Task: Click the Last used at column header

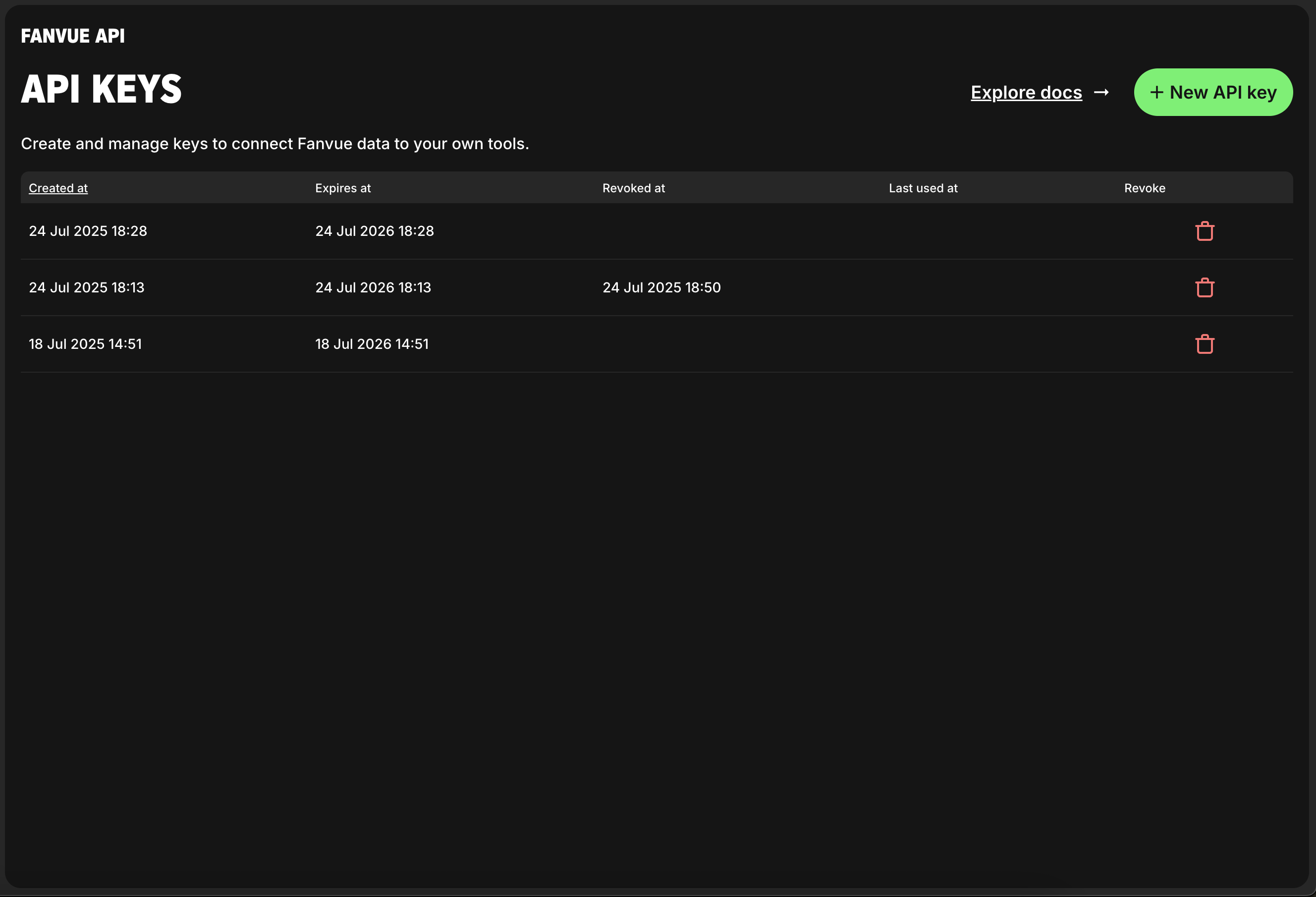Action: point(923,188)
